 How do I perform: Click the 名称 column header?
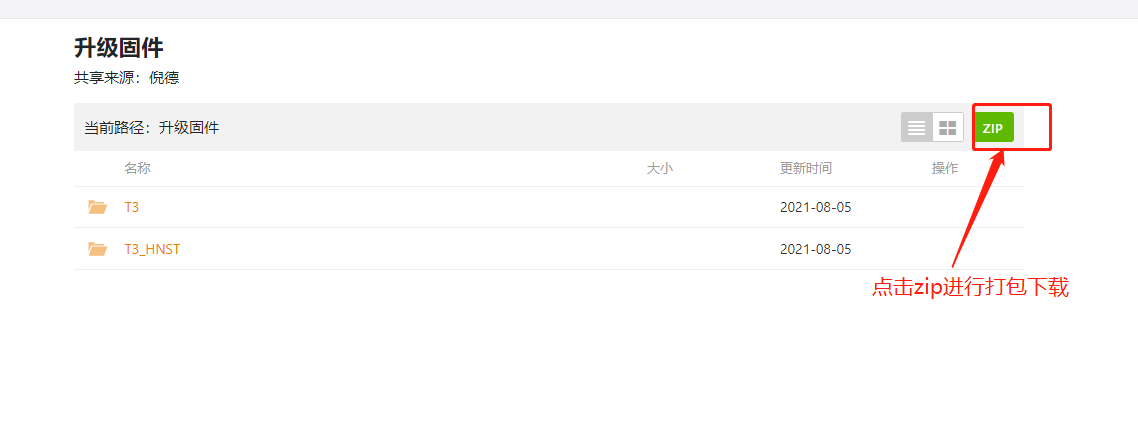pos(137,168)
